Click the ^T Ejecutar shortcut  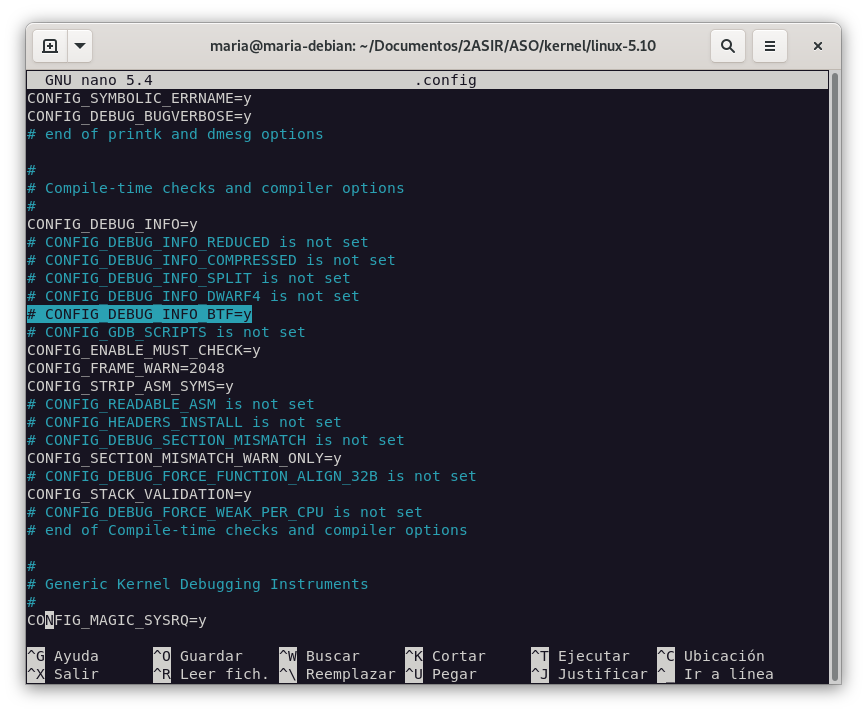[x=580, y=656]
